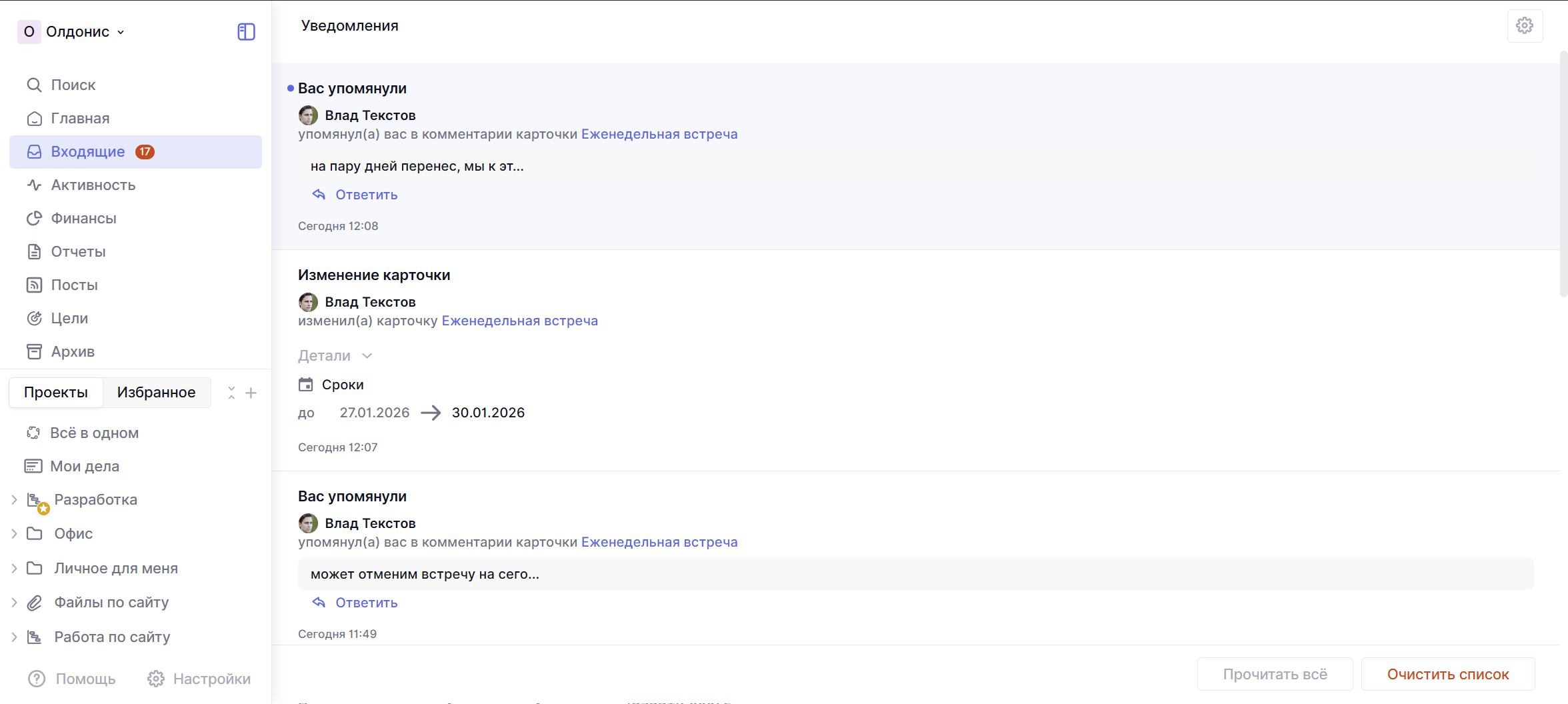Viewport: 1568px width, 704px height.
Task: Toggle collapse all projects arrows
Action: click(231, 393)
